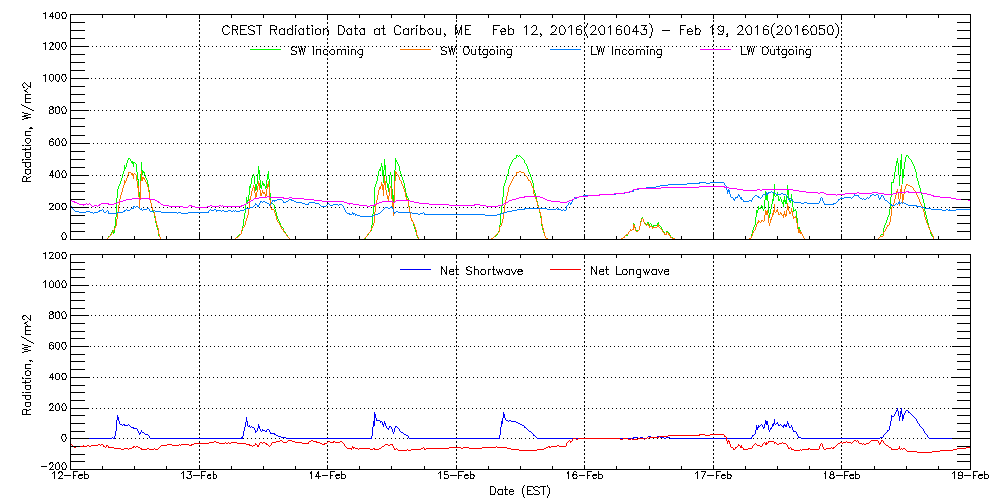Click the red Net Longwave legend line
Viewport: 1000px width, 500px height.
coord(563,270)
